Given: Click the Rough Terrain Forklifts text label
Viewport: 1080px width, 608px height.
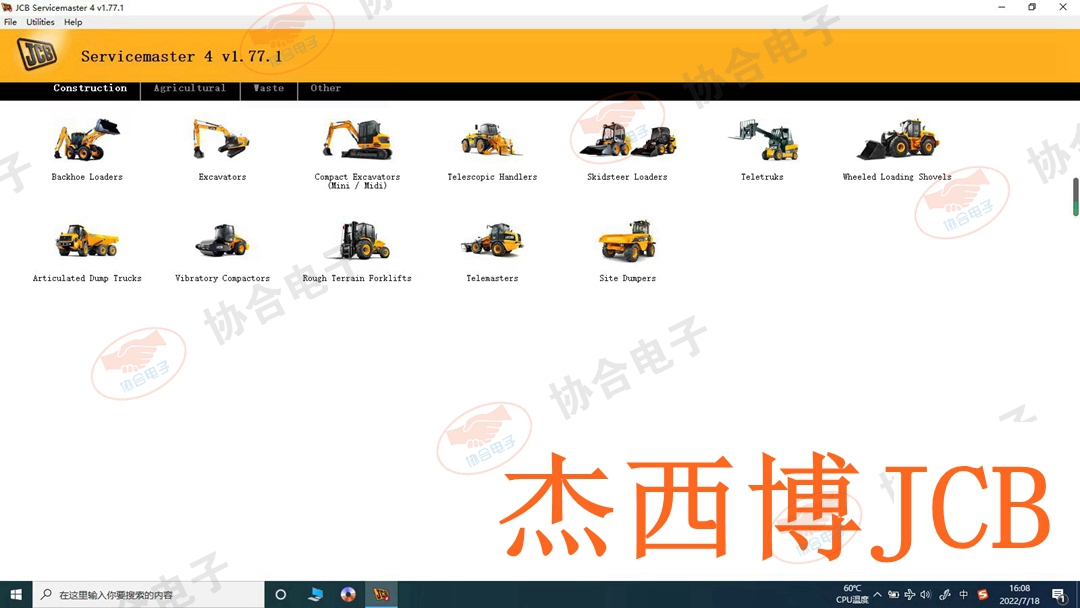Looking at the screenshot, I should 357,278.
